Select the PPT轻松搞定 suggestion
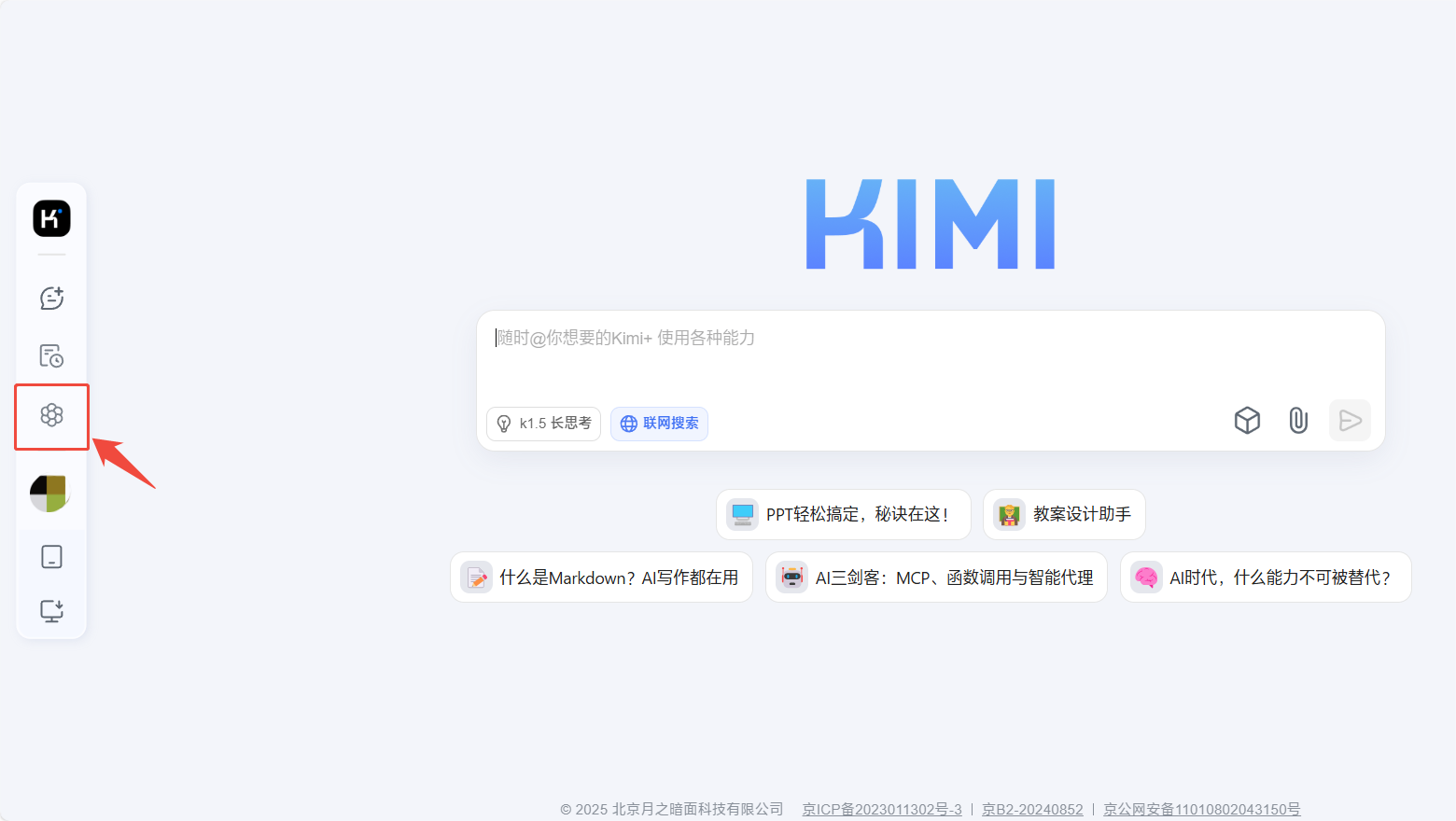The width and height of the screenshot is (1456, 821). tap(843, 515)
